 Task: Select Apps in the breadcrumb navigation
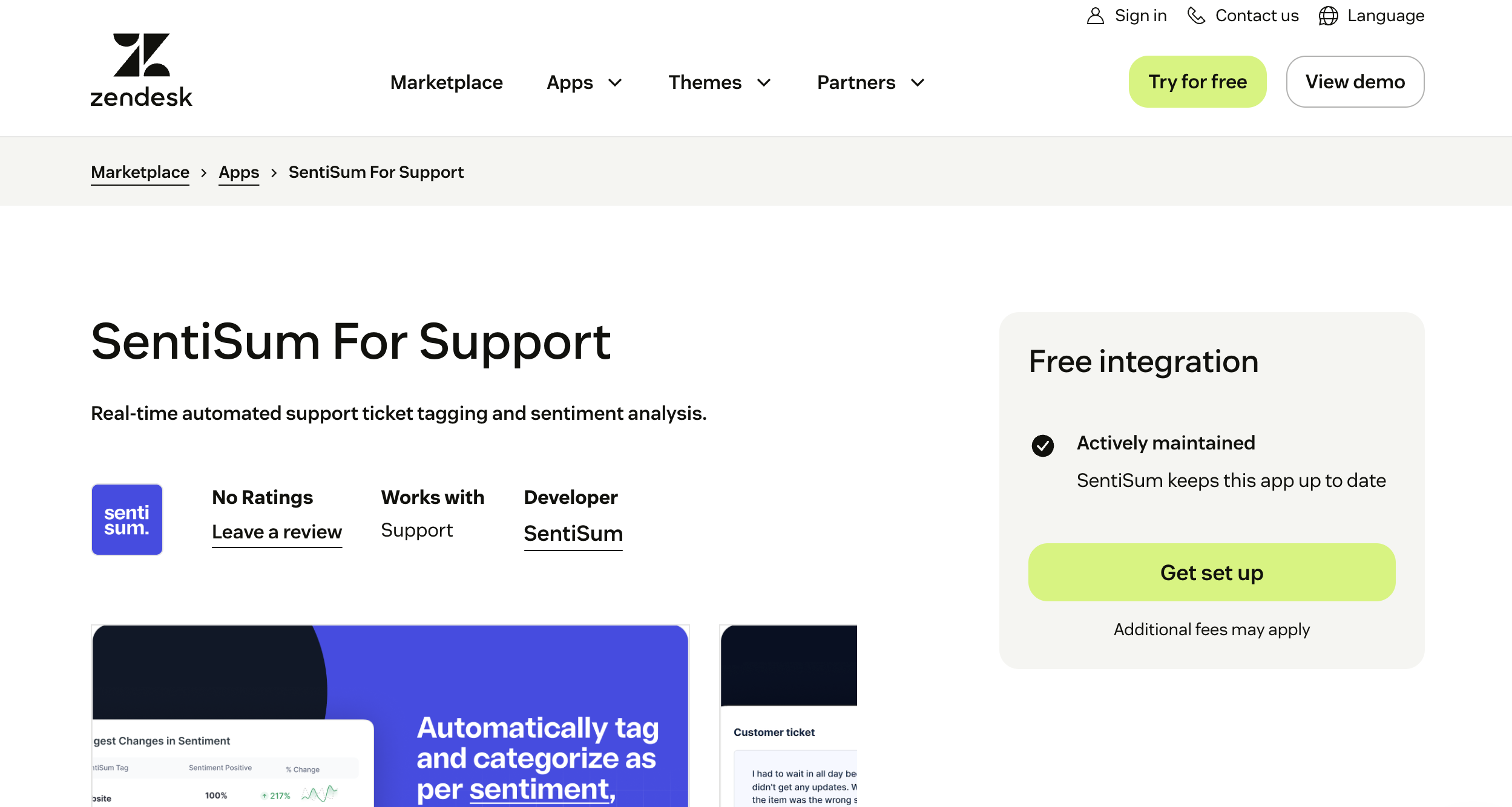tap(238, 172)
